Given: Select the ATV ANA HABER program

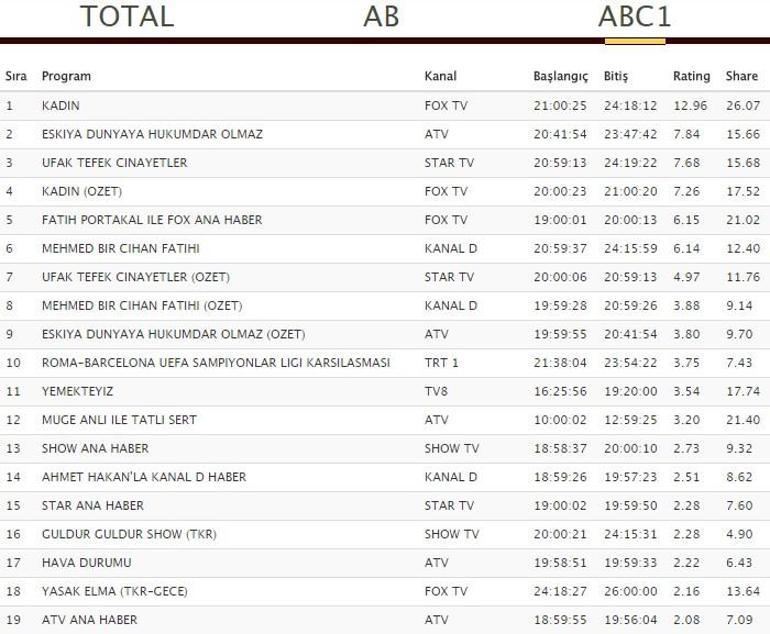Looking at the screenshot, I should click(89, 619).
